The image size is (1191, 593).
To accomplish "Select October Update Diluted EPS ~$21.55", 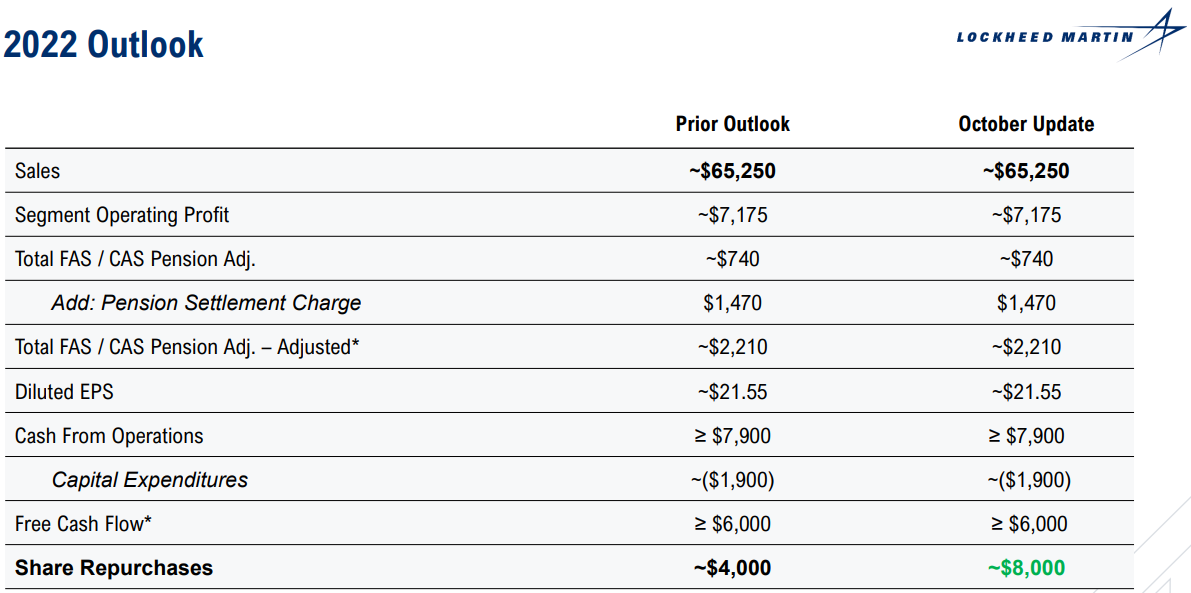I will coord(1026,392).
